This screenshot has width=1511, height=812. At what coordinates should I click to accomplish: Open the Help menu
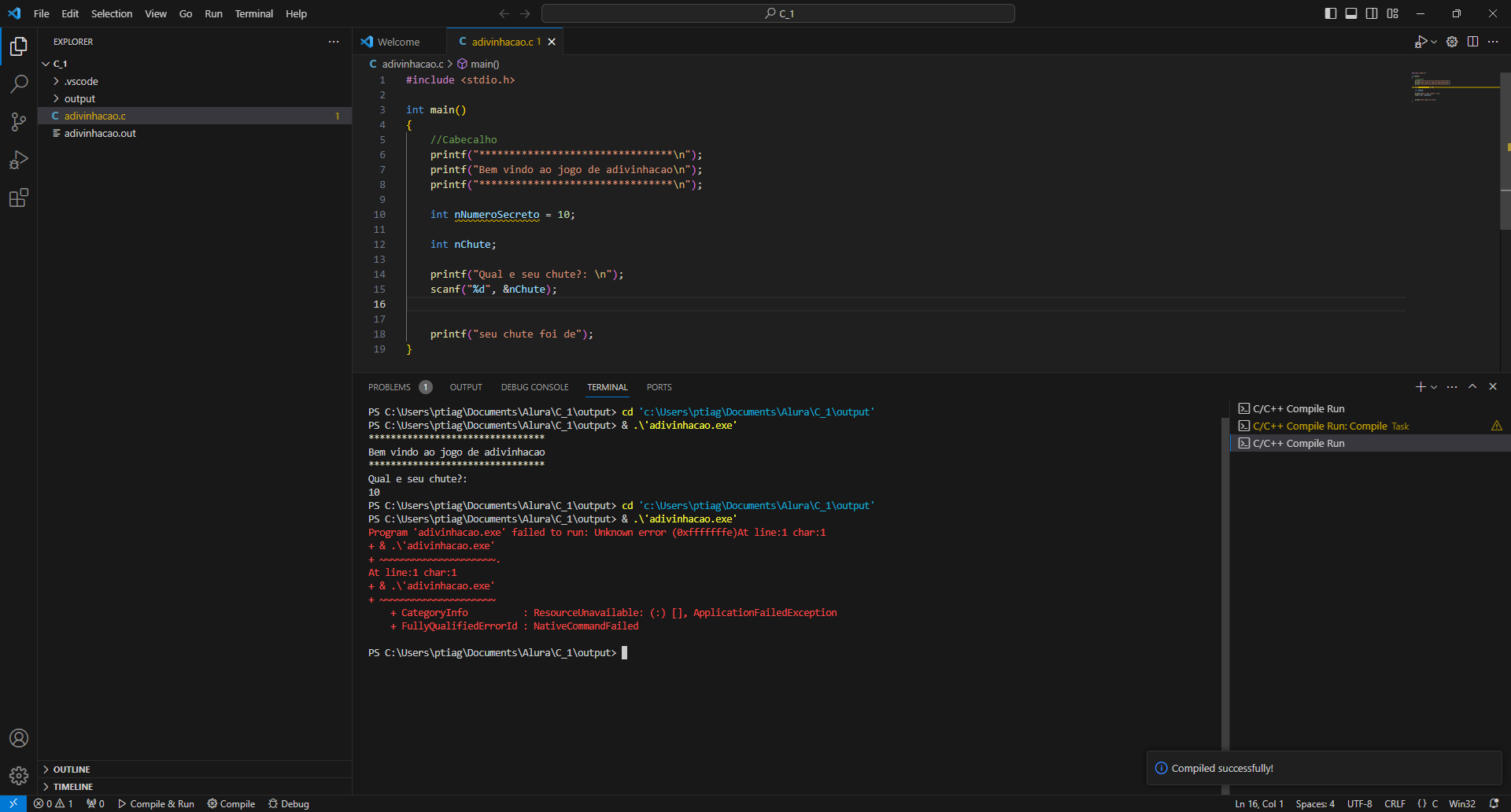point(296,13)
